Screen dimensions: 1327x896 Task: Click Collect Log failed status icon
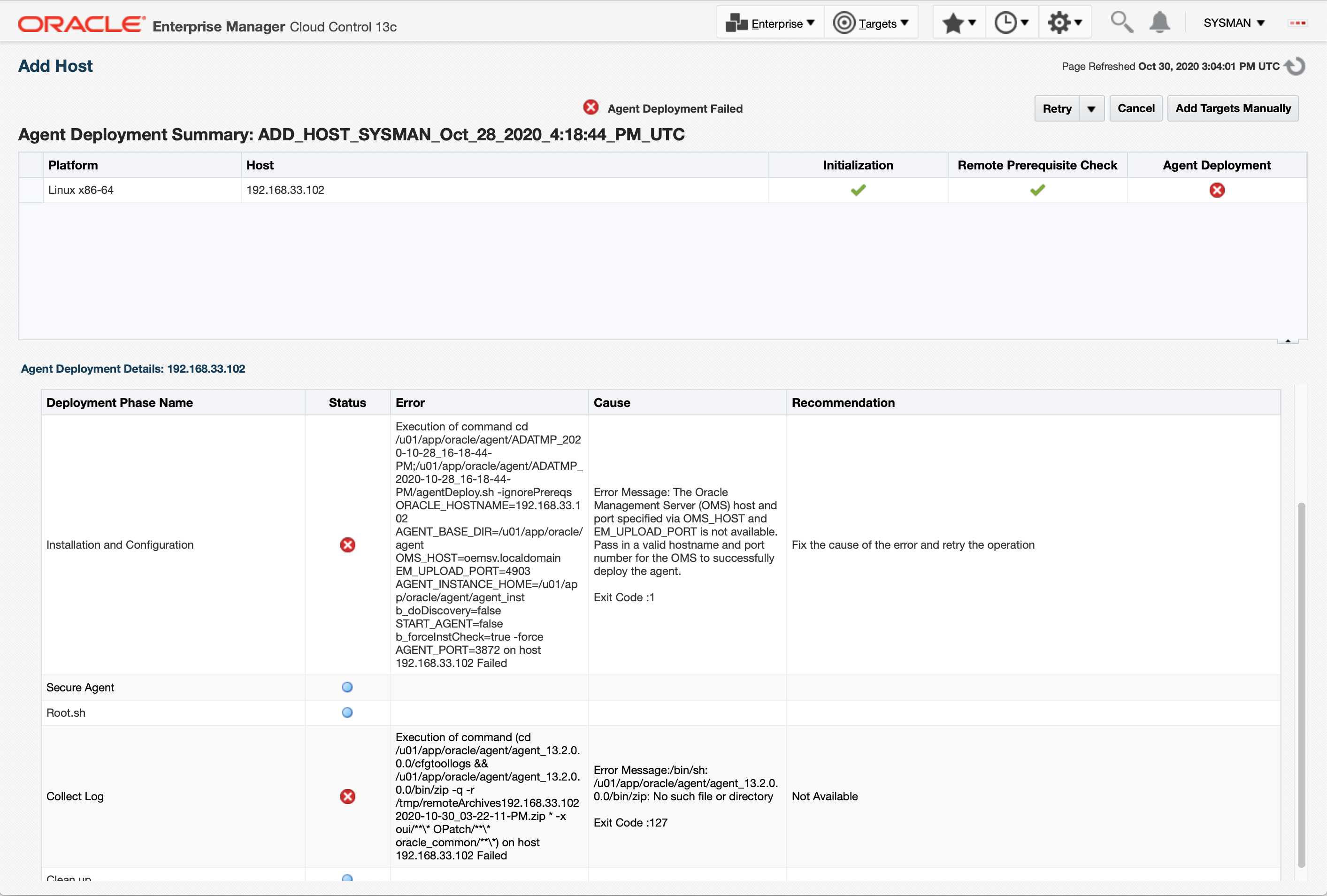tap(348, 796)
